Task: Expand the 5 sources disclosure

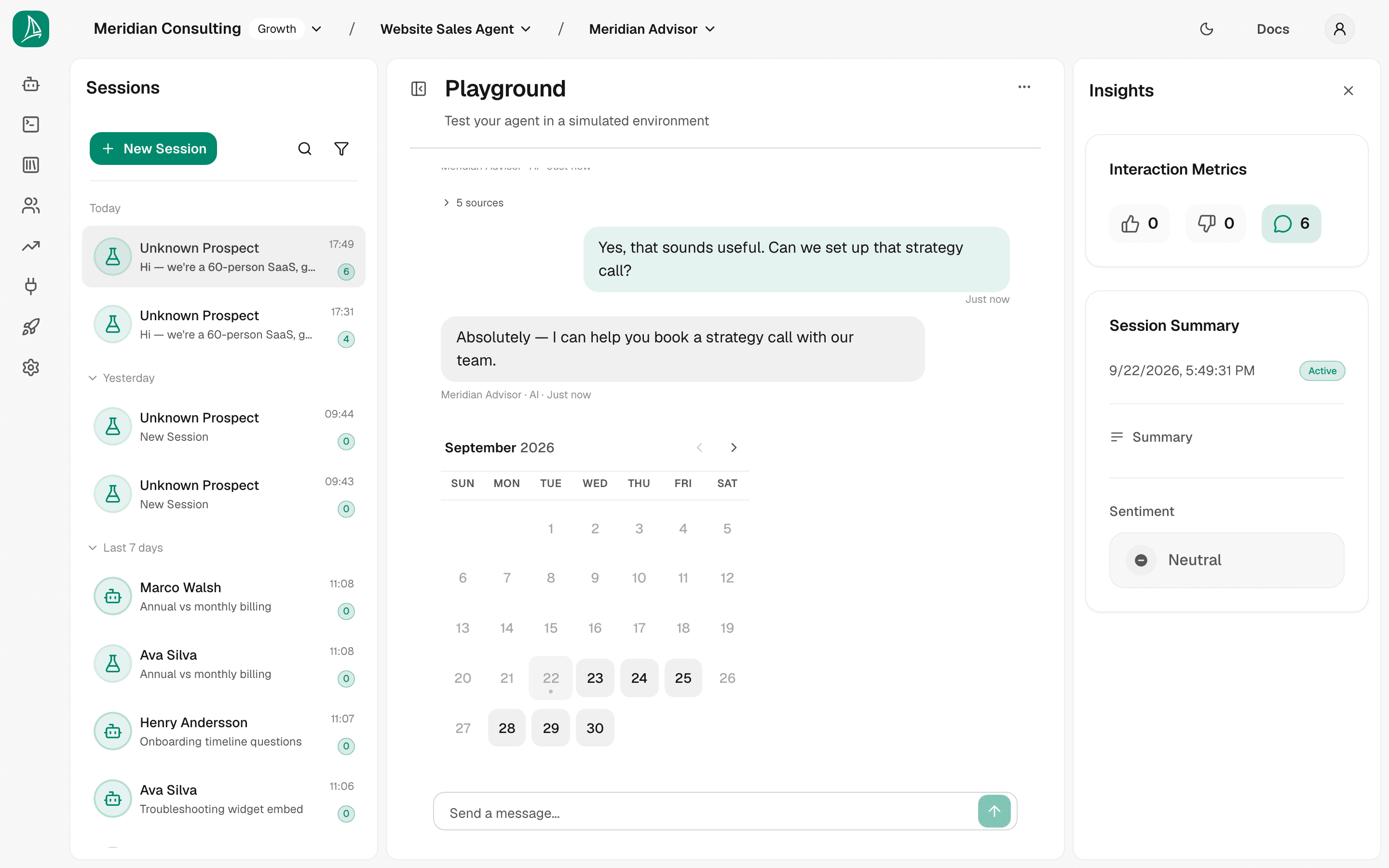Action: [474, 203]
